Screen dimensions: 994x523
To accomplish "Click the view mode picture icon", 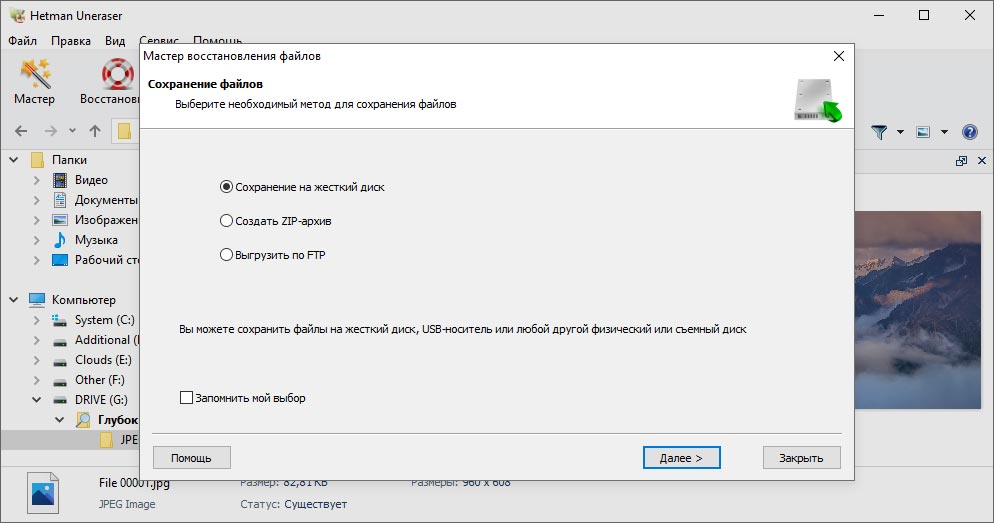I will pos(923,132).
